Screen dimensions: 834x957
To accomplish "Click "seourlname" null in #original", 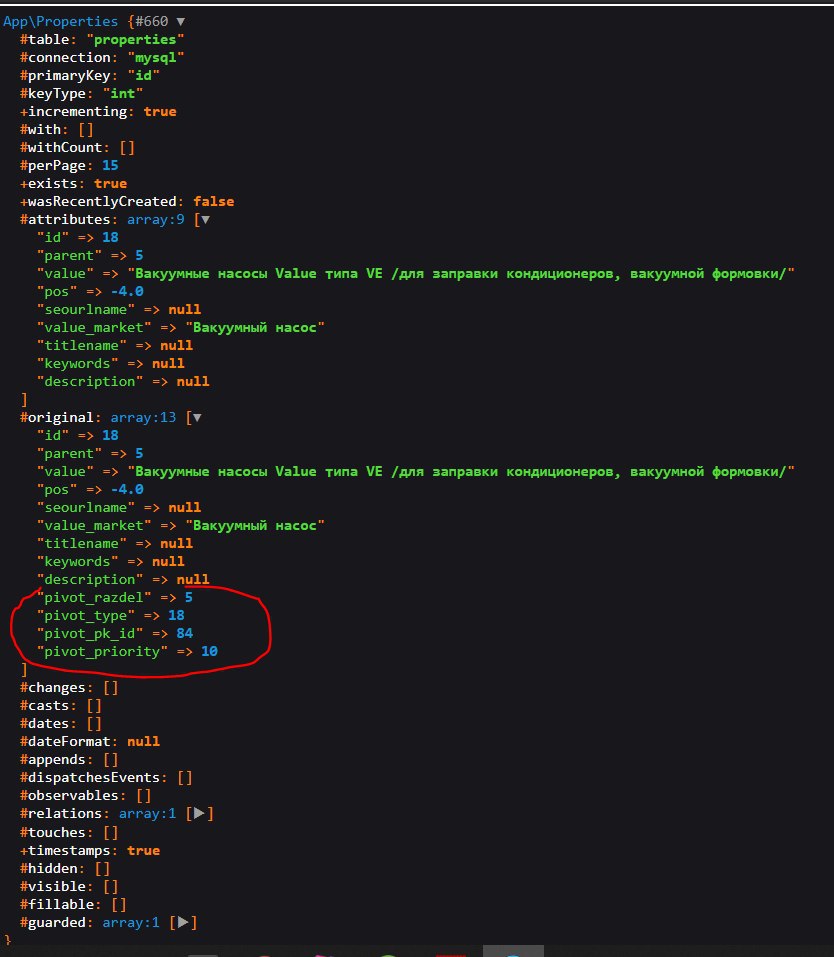I will tap(184, 508).
